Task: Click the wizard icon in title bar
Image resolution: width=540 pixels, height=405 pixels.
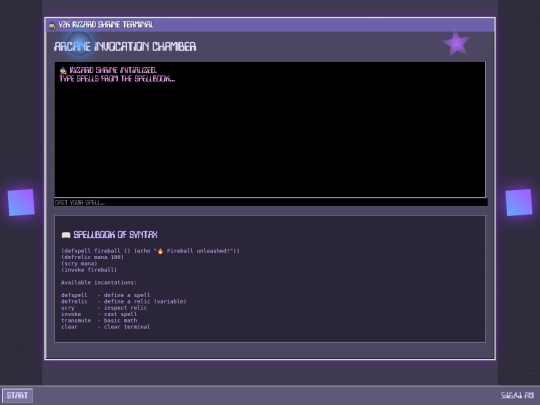Action: tap(52, 25)
